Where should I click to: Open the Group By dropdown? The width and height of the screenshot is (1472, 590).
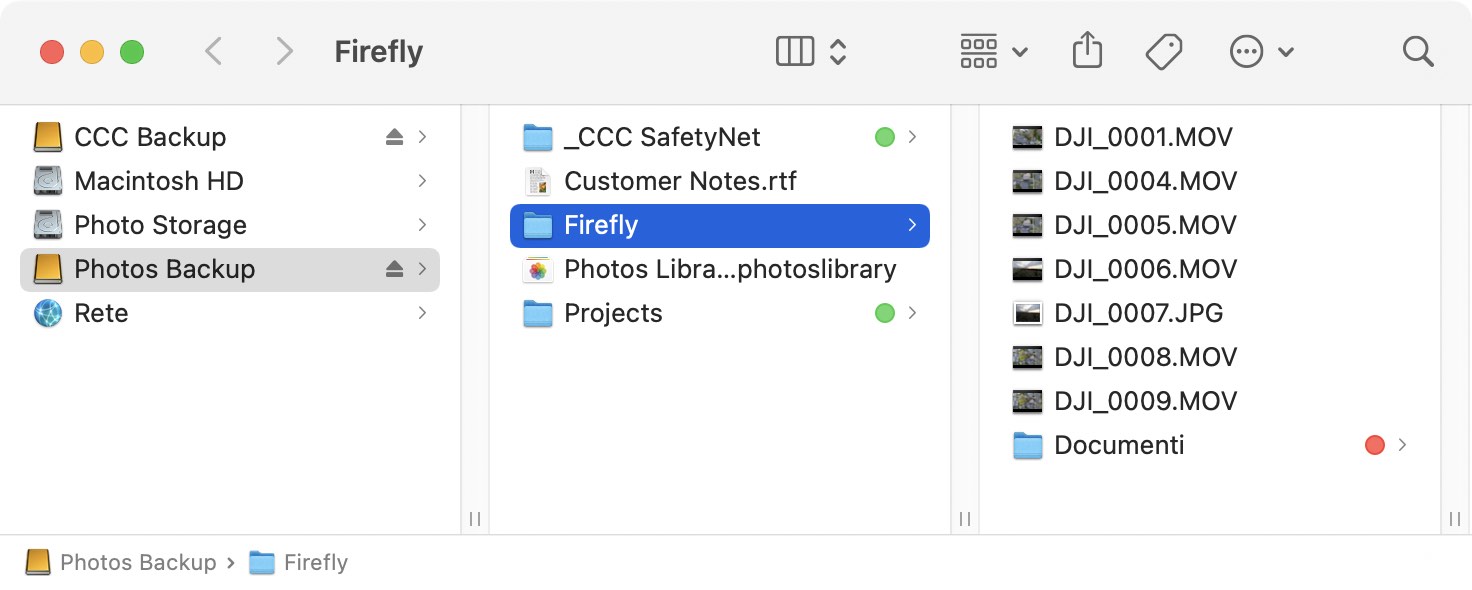(994, 51)
